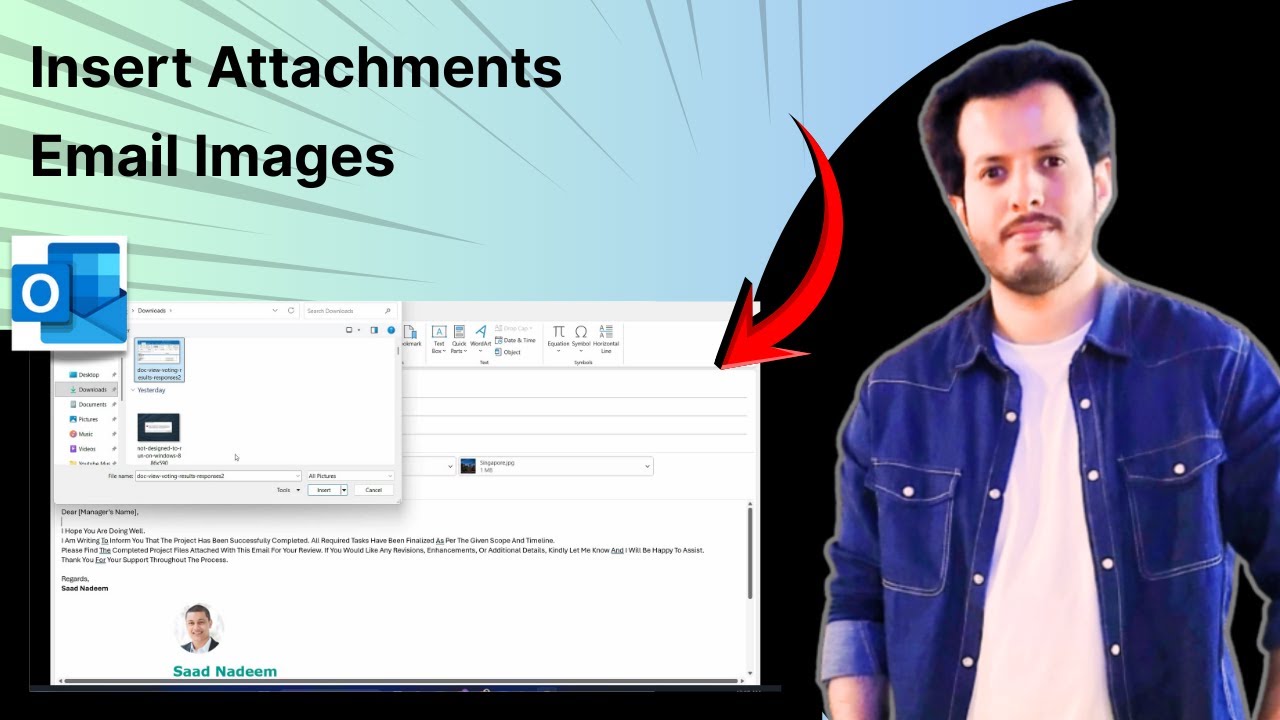This screenshot has height=720, width=1280.
Task: Click the Bookmark ribbon icon
Action: click(410, 336)
